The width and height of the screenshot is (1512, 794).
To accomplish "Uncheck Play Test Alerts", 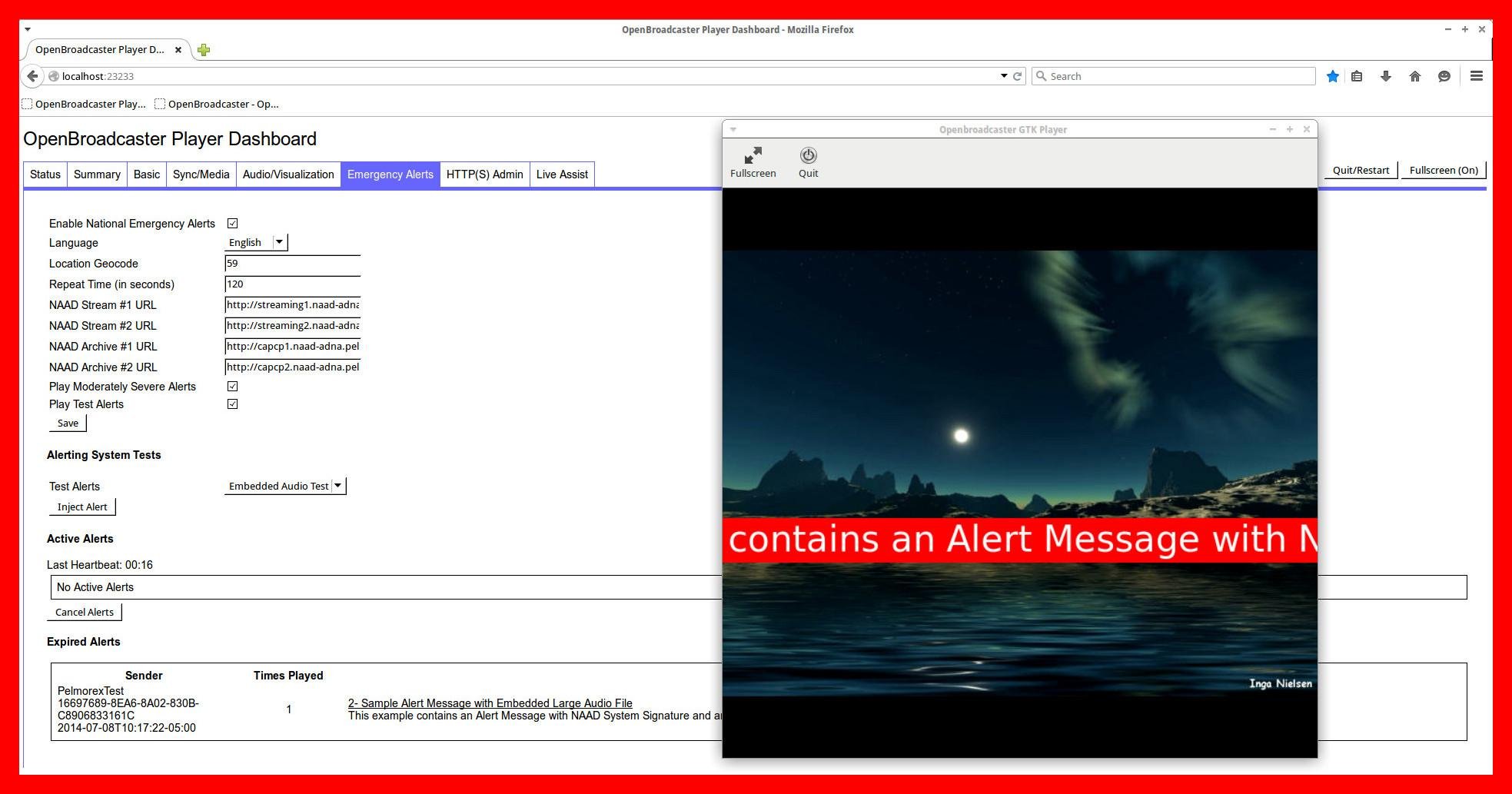I will tap(232, 404).
